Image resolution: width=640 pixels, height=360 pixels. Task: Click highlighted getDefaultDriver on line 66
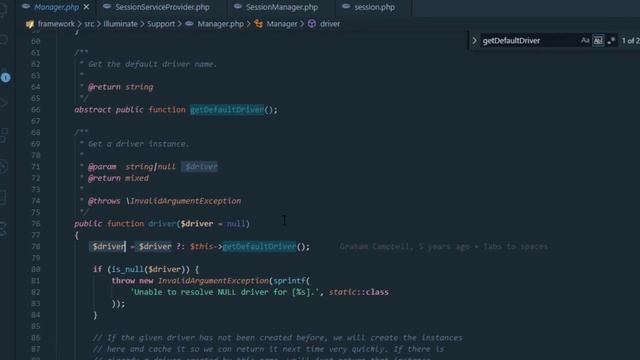pos(227,110)
